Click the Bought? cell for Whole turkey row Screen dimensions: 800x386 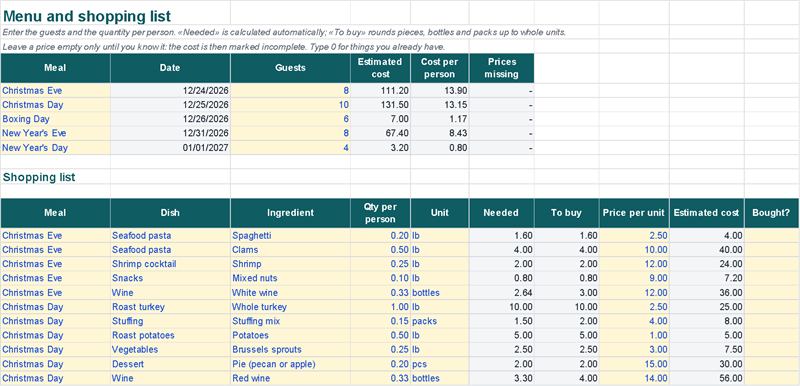point(772,307)
